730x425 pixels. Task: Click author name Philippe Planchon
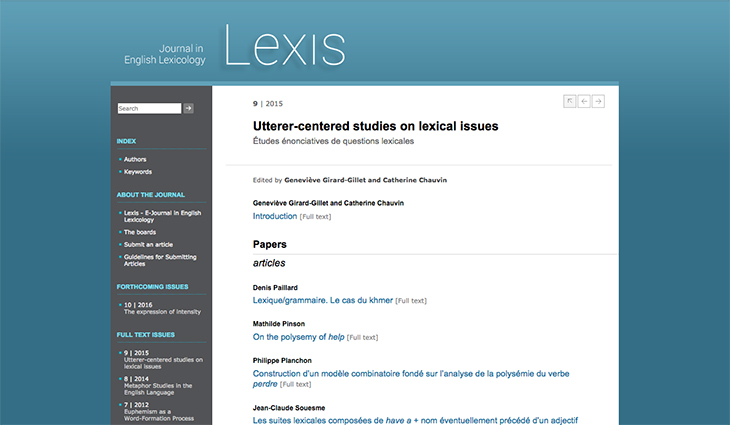pyautogui.click(x=282, y=360)
